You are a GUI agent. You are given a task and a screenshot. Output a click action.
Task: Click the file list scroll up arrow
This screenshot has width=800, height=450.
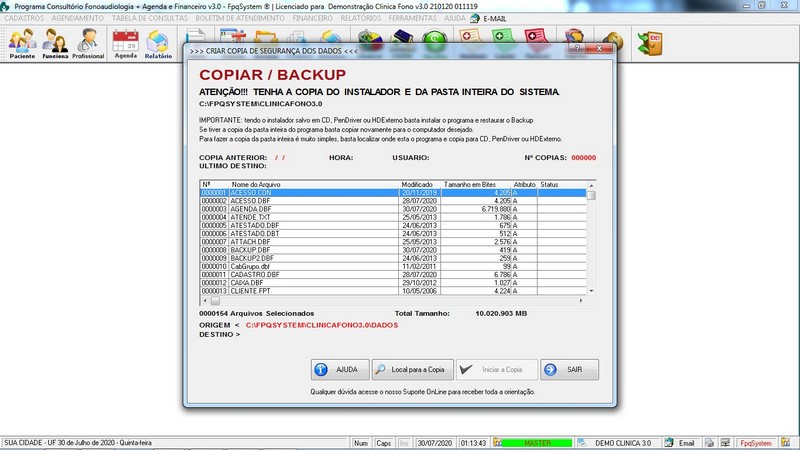tap(591, 186)
